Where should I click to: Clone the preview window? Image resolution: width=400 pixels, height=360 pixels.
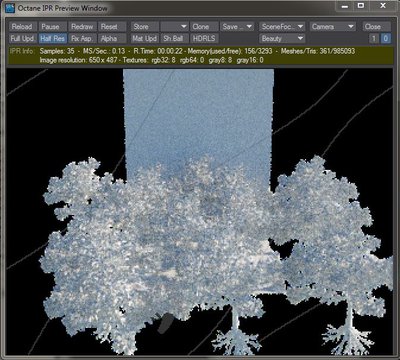pyautogui.click(x=204, y=27)
